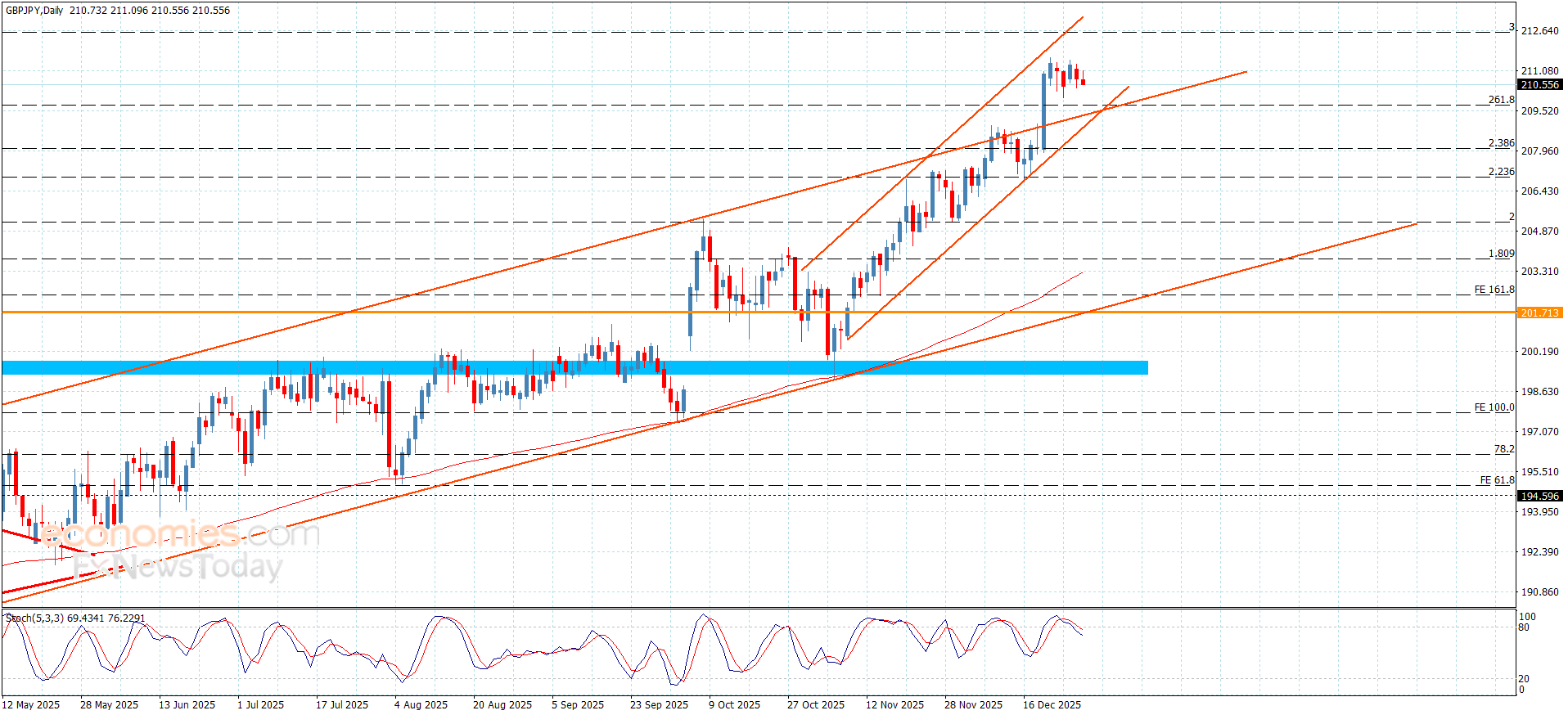Click the 1.809 Fibonacci level label
Viewport: 1568px width, 715px height.
[x=1500, y=254]
